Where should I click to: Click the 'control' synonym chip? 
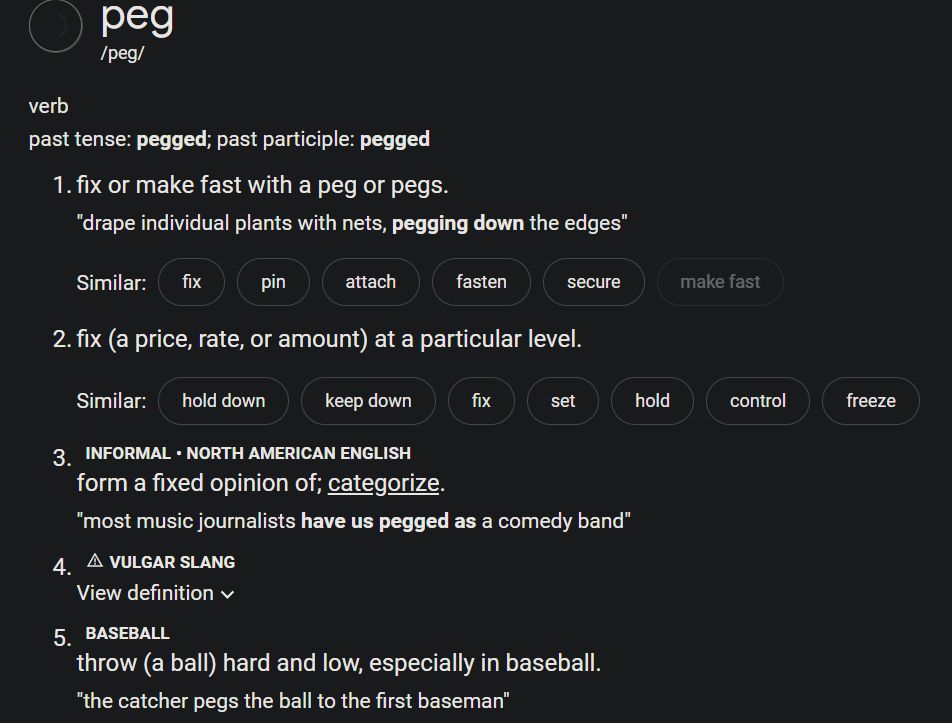tap(757, 401)
